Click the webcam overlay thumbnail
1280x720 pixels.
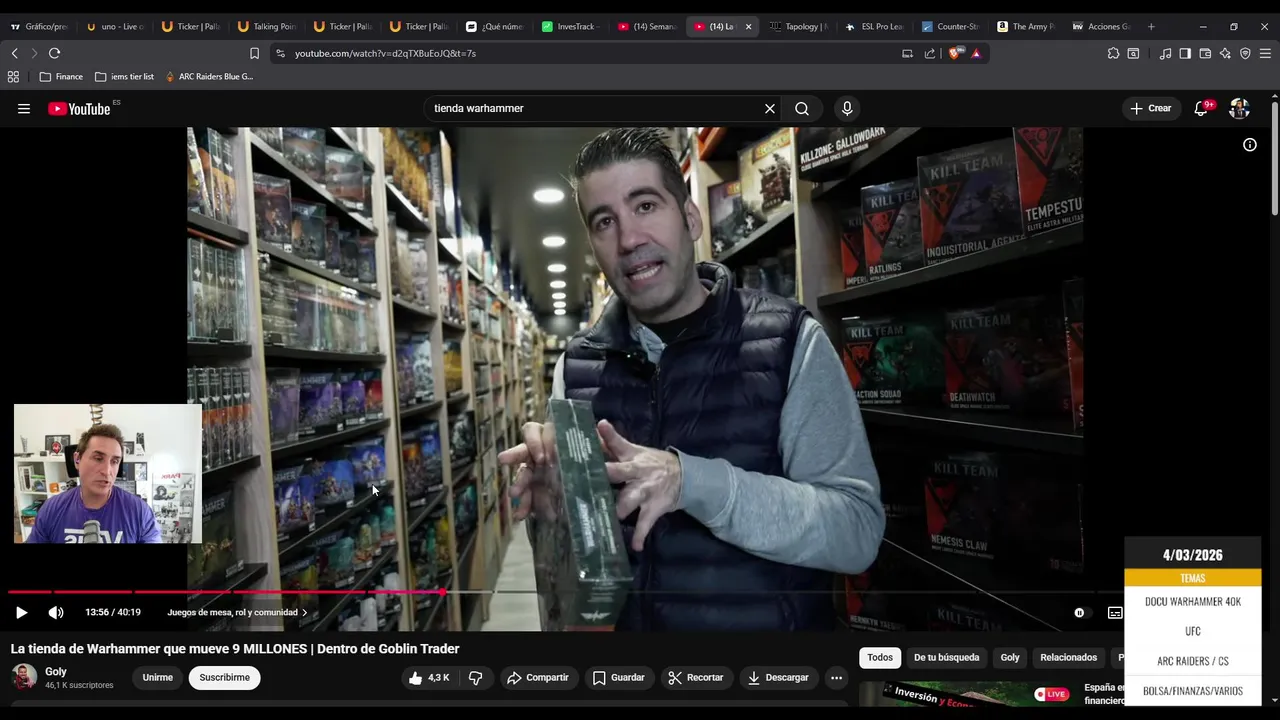coord(108,474)
